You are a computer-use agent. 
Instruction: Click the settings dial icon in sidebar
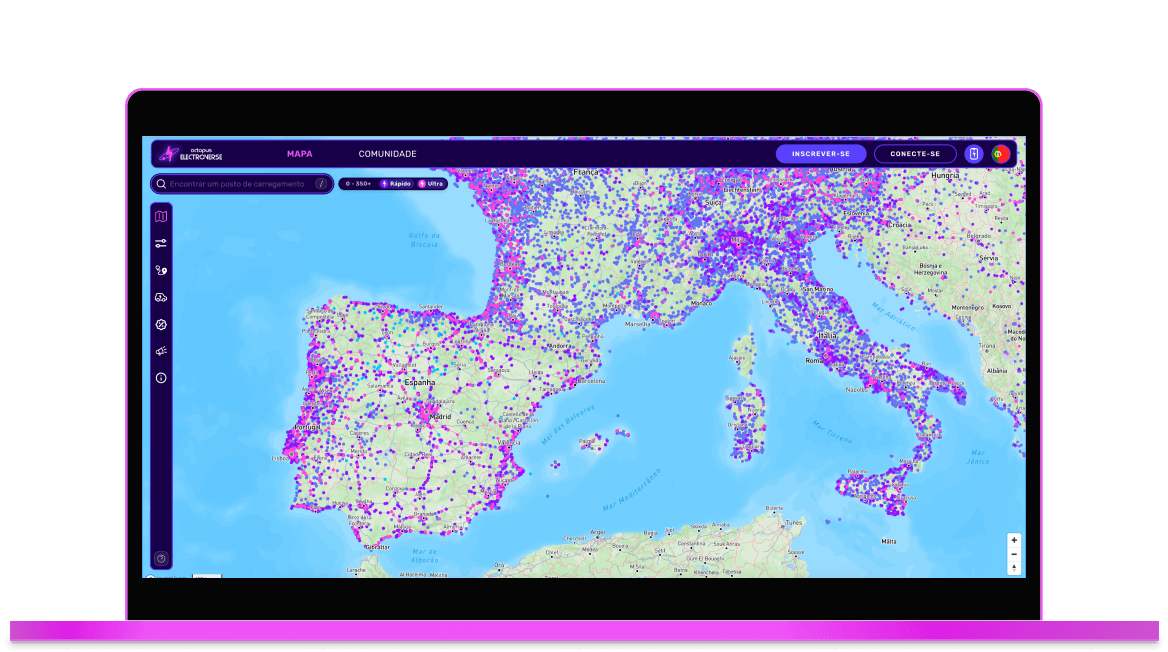[161, 323]
